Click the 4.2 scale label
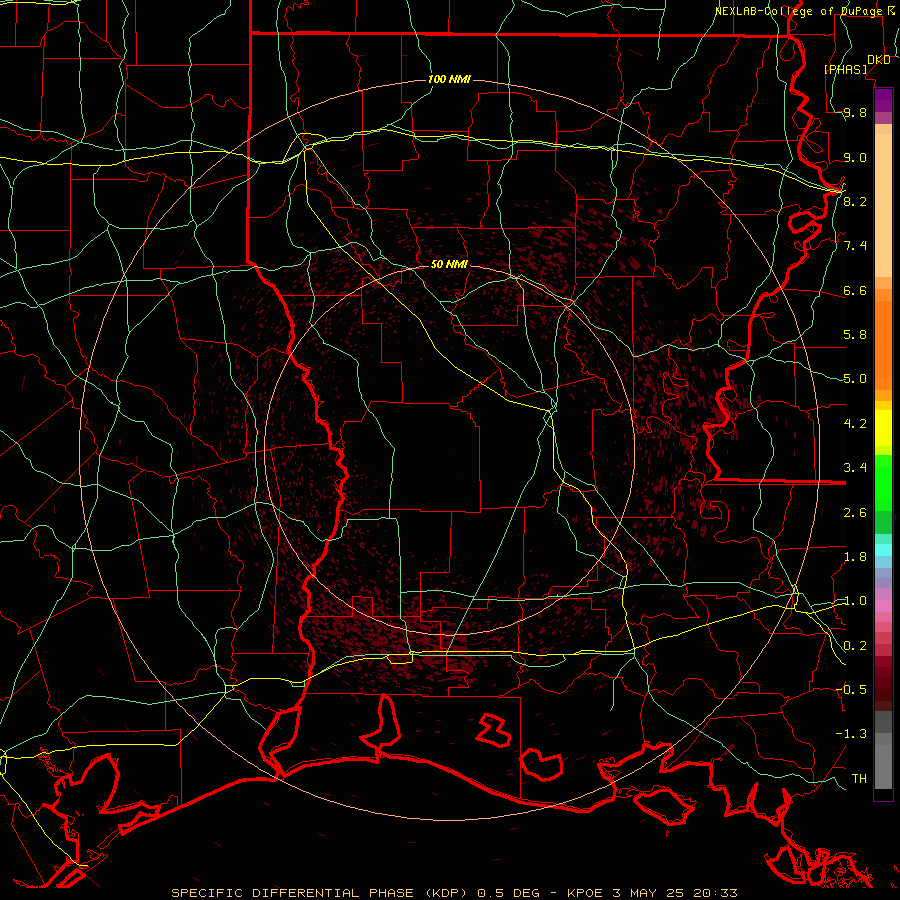This screenshot has width=900, height=900. click(855, 424)
